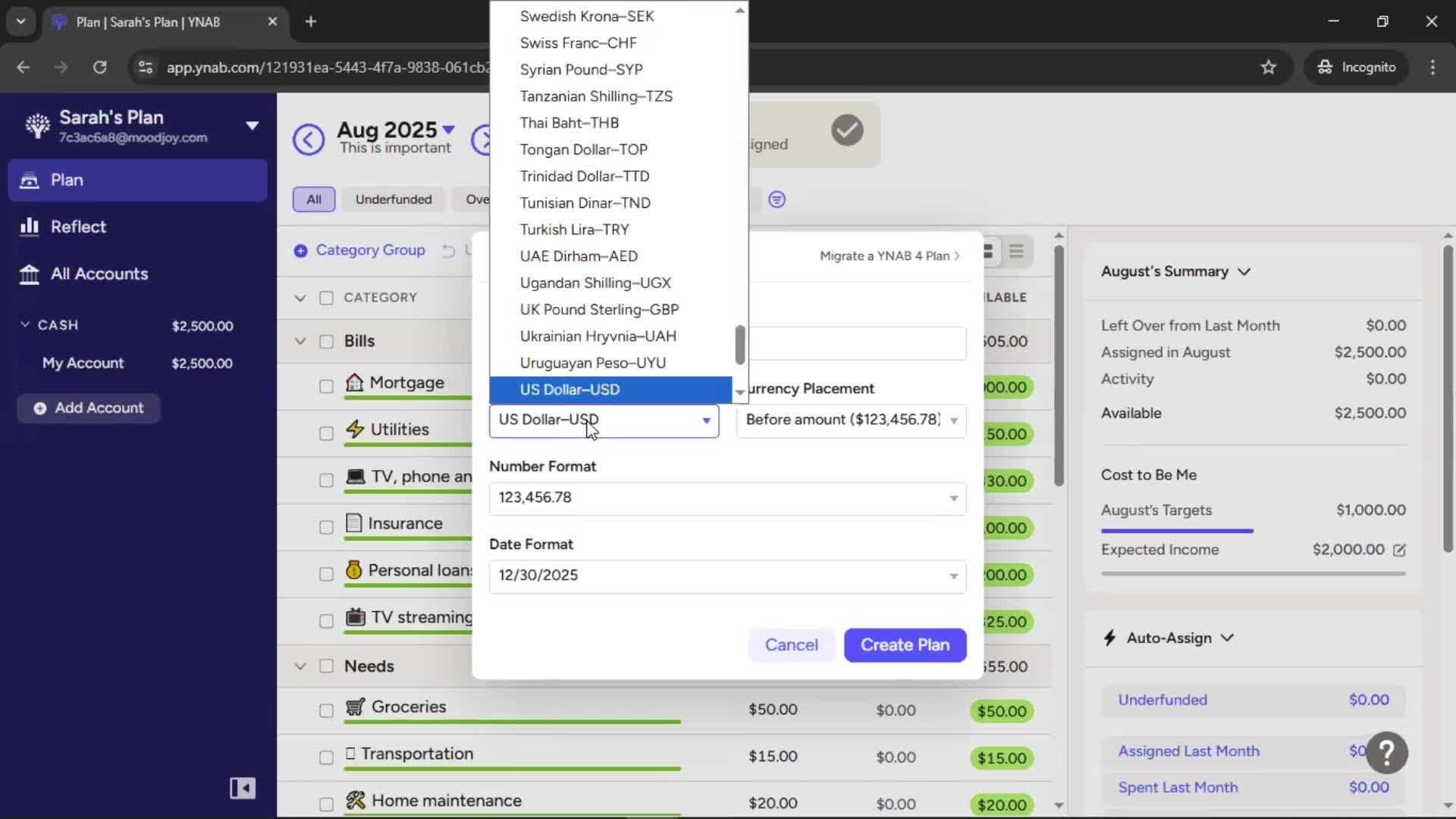Click the site information icon in address bar
The height and width of the screenshot is (819, 1456).
[x=145, y=67]
